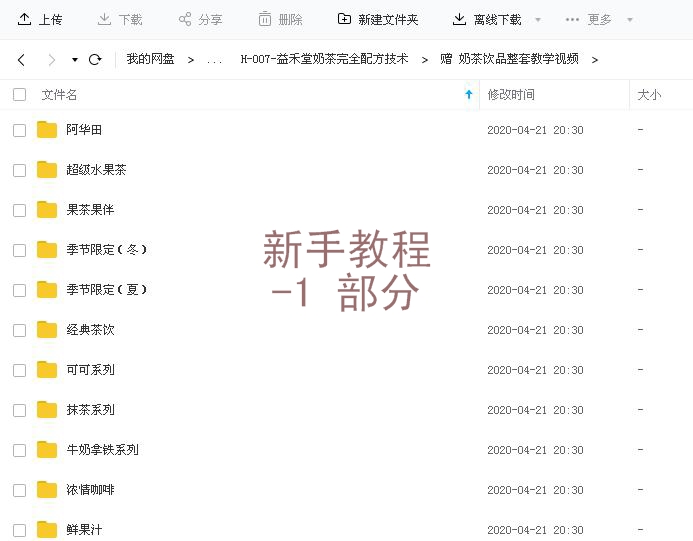Open the 经典茶饮 folder icon
The height and width of the screenshot is (541, 693).
(47, 329)
